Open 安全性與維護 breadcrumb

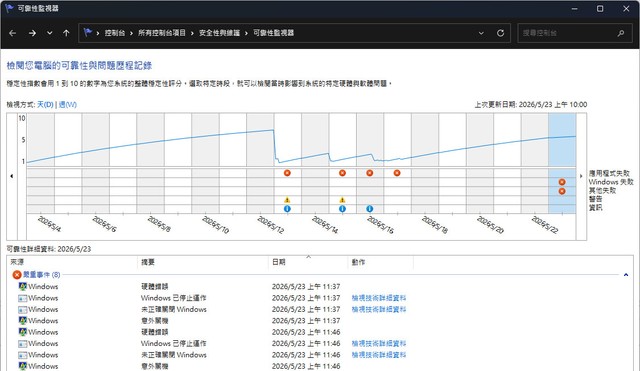click(219, 33)
